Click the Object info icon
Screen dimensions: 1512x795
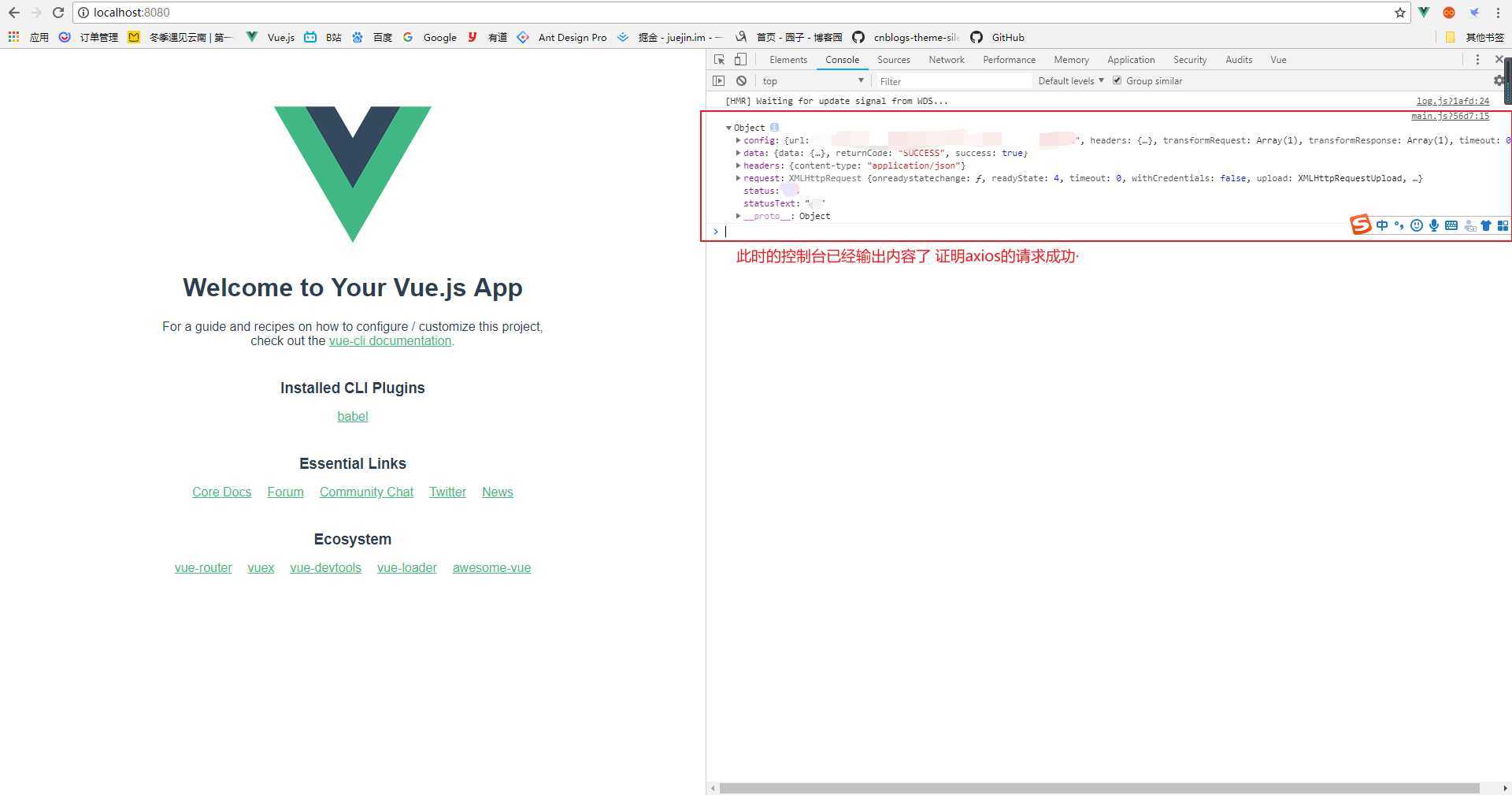(x=774, y=127)
